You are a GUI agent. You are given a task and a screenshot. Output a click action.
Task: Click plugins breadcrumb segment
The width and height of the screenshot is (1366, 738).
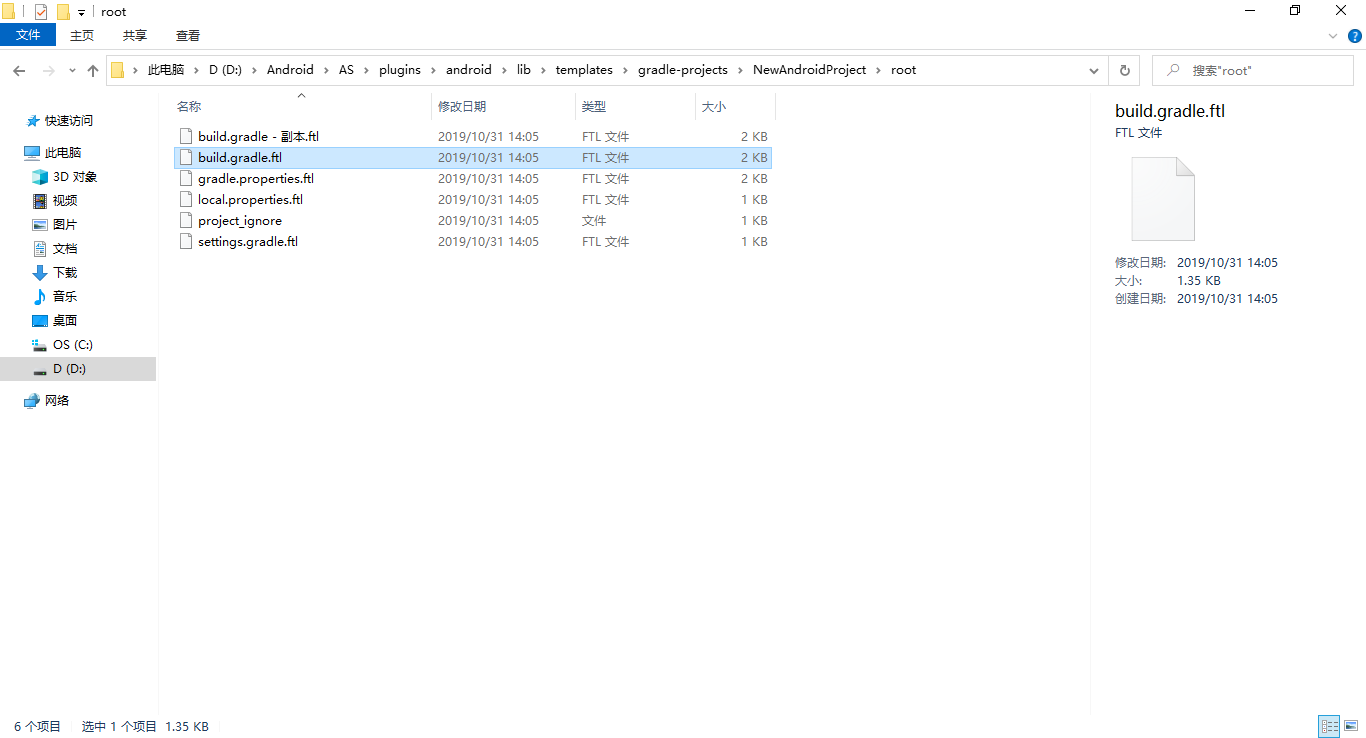click(400, 70)
